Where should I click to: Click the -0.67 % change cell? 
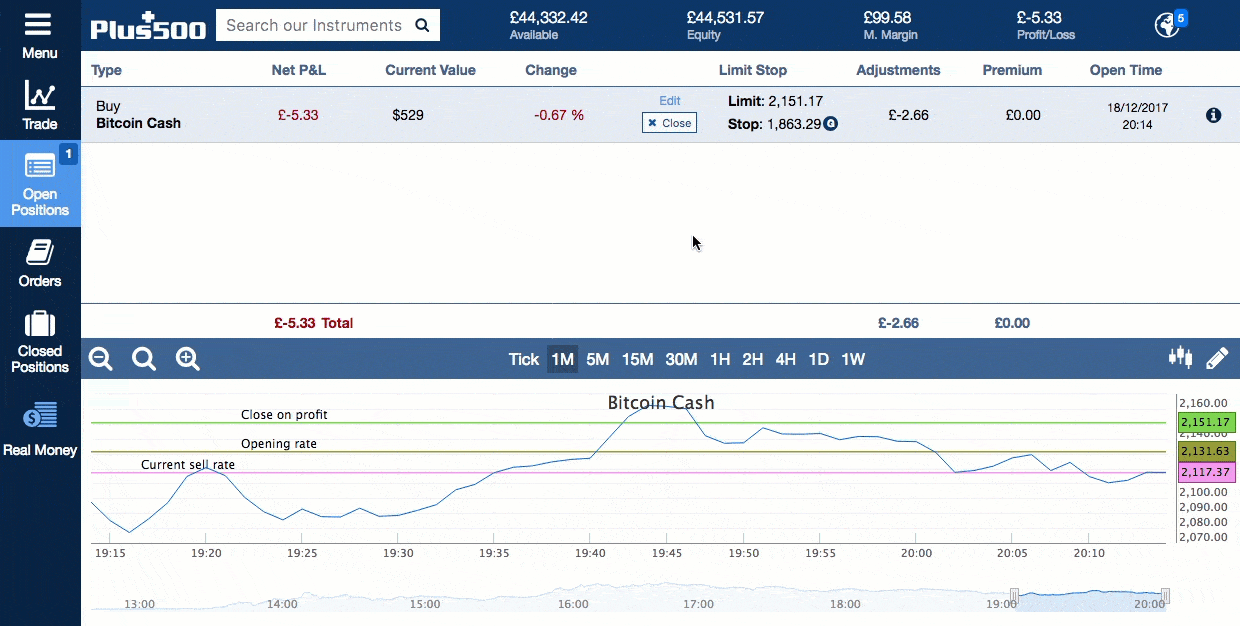(559, 115)
